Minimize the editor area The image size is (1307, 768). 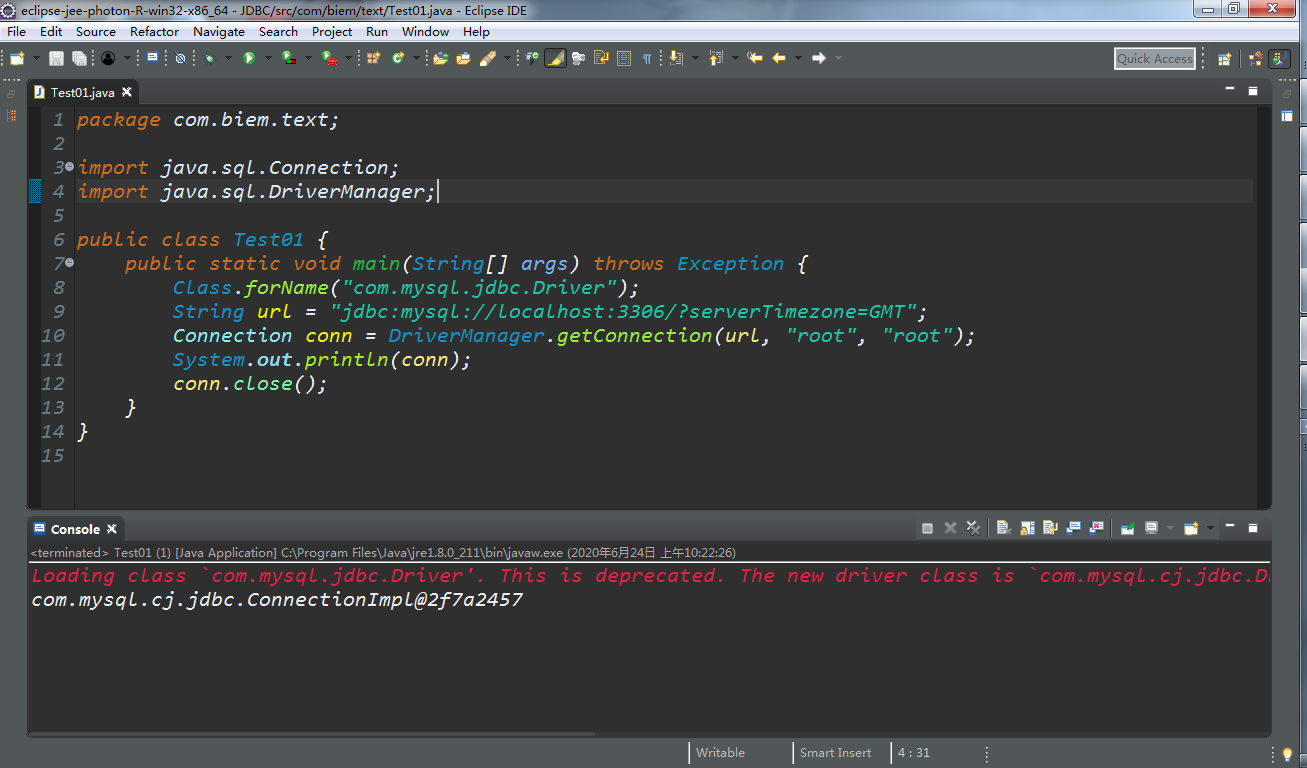pos(1230,90)
